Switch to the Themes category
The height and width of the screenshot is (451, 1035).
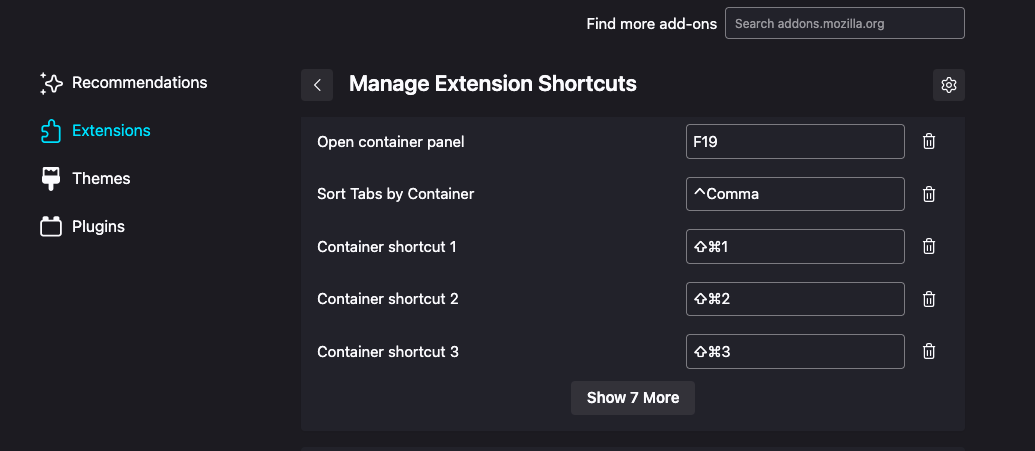click(101, 178)
